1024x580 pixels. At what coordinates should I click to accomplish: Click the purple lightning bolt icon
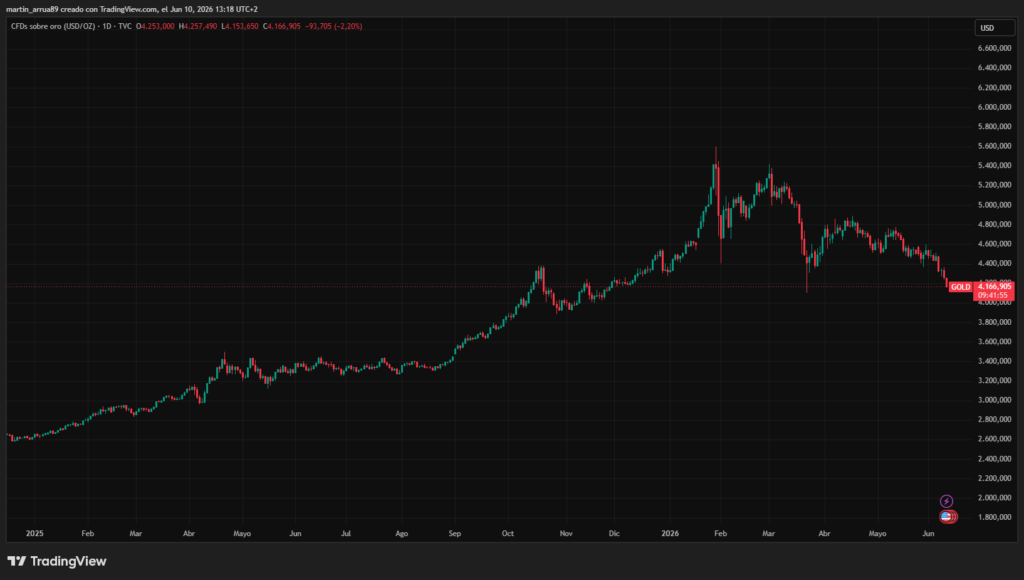click(946, 501)
